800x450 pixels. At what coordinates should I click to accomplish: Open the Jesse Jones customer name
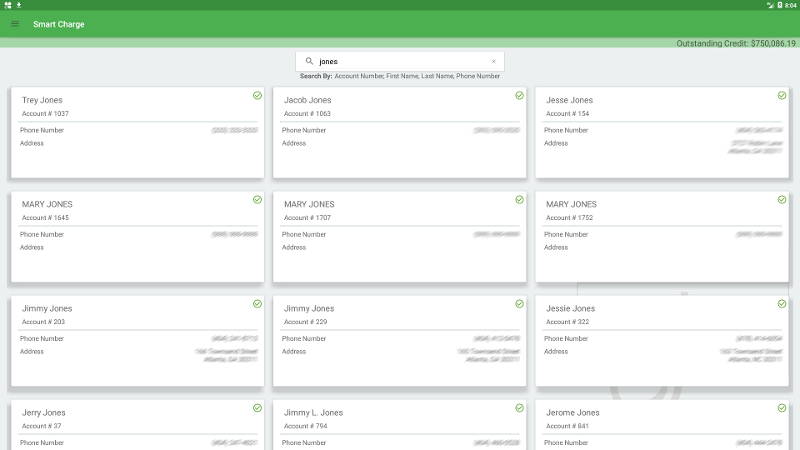(569, 100)
